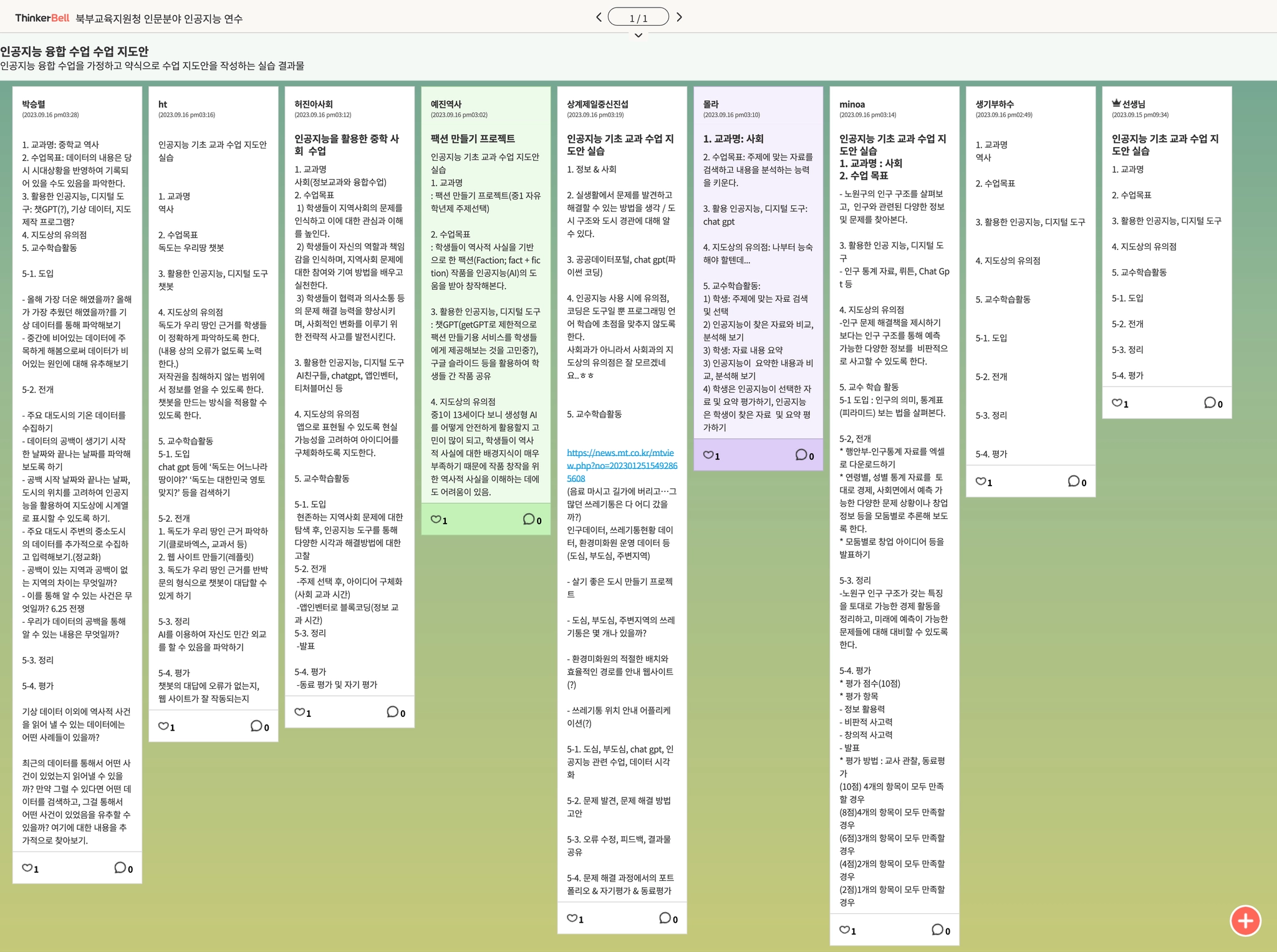This screenshot has height=952, width=1277.
Task: Open comment bubble on 예진역사 card
Action: click(x=529, y=519)
